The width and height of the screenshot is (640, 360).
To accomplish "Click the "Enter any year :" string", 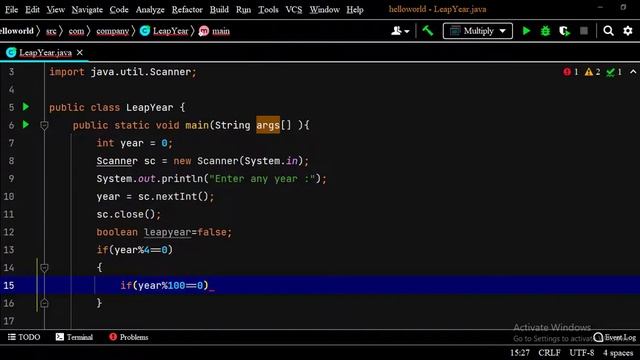I will click(262, 179).
